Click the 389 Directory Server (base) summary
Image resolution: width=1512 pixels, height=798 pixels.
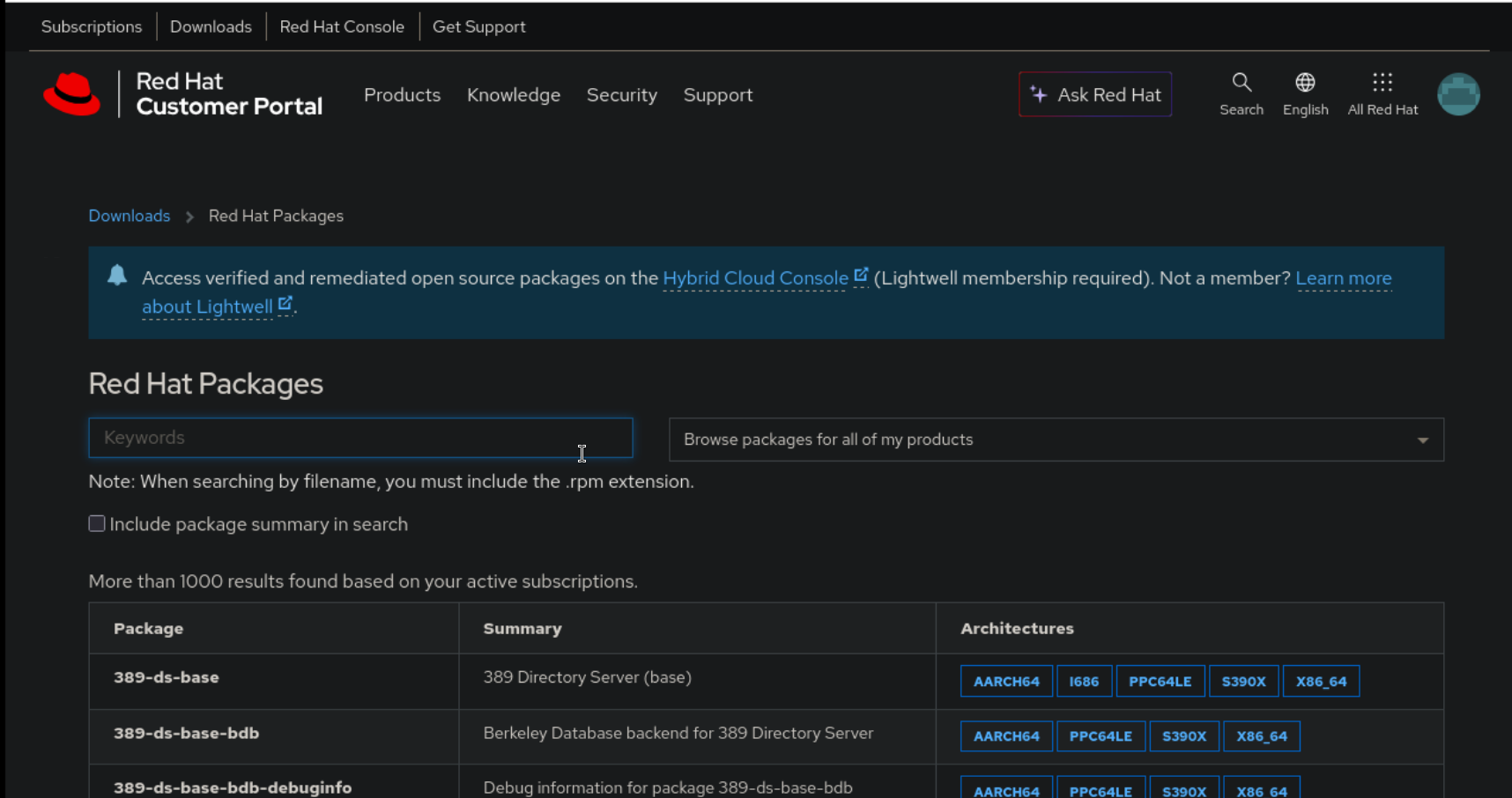[588, 677]
